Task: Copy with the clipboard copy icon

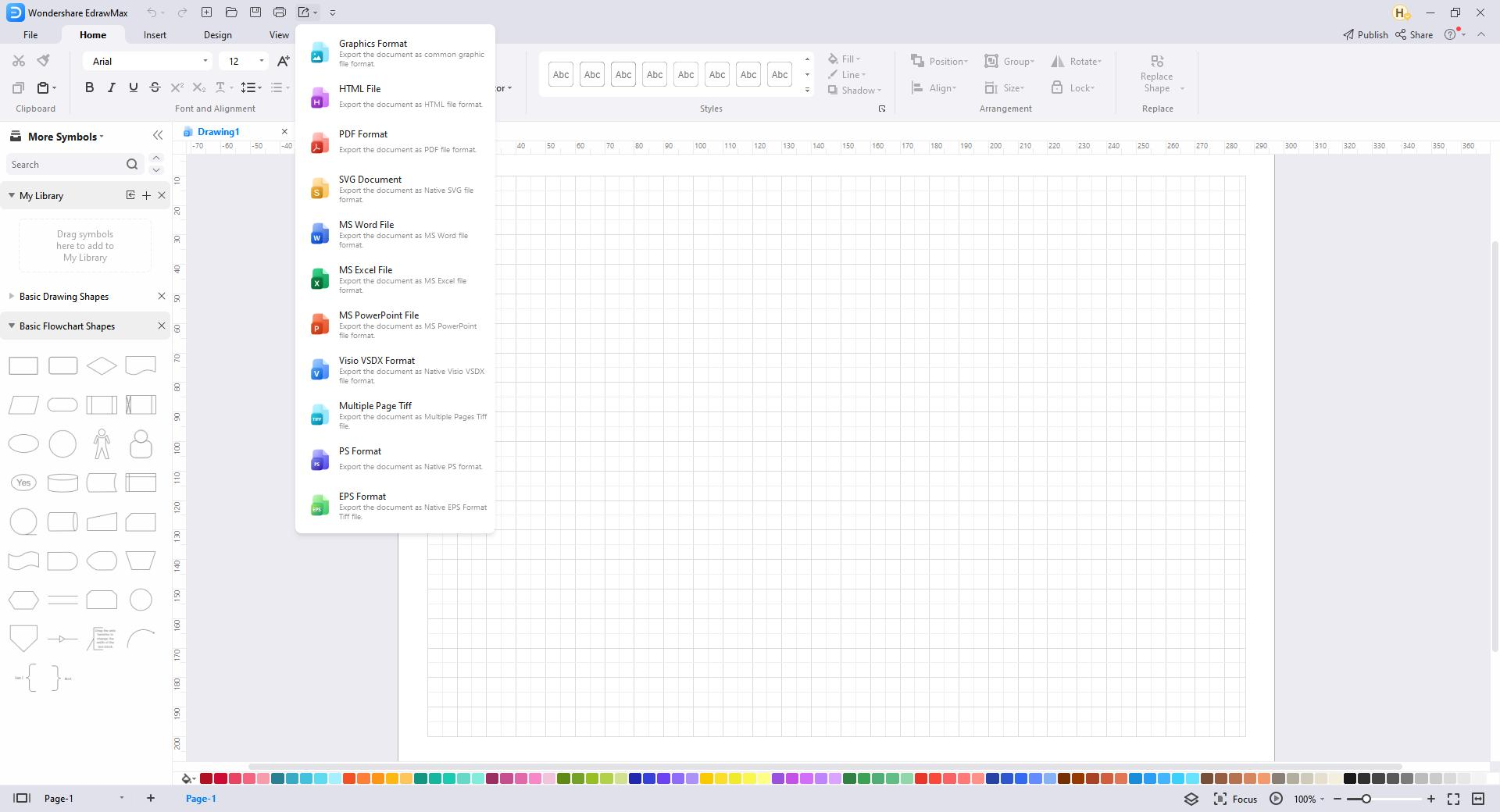Action: click(19, 87)
